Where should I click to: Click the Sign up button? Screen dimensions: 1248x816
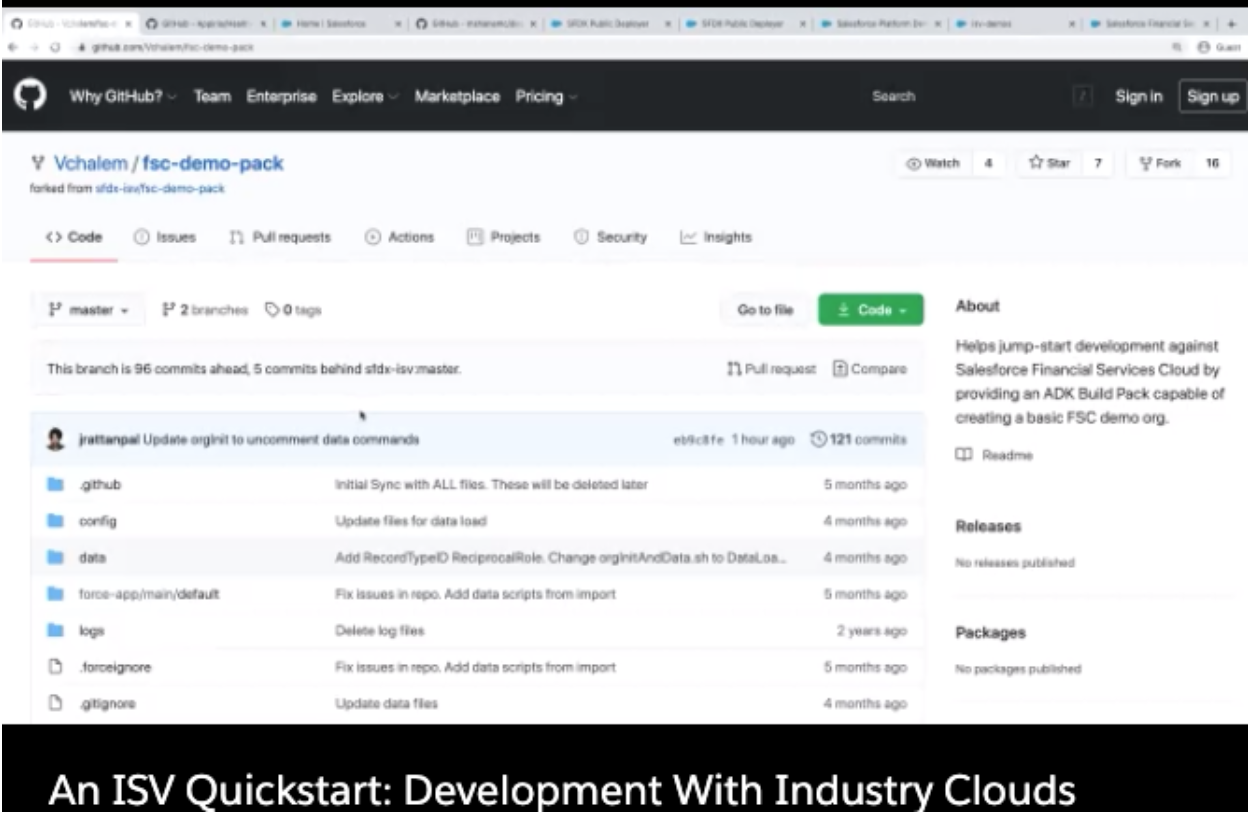(1213, 97)
